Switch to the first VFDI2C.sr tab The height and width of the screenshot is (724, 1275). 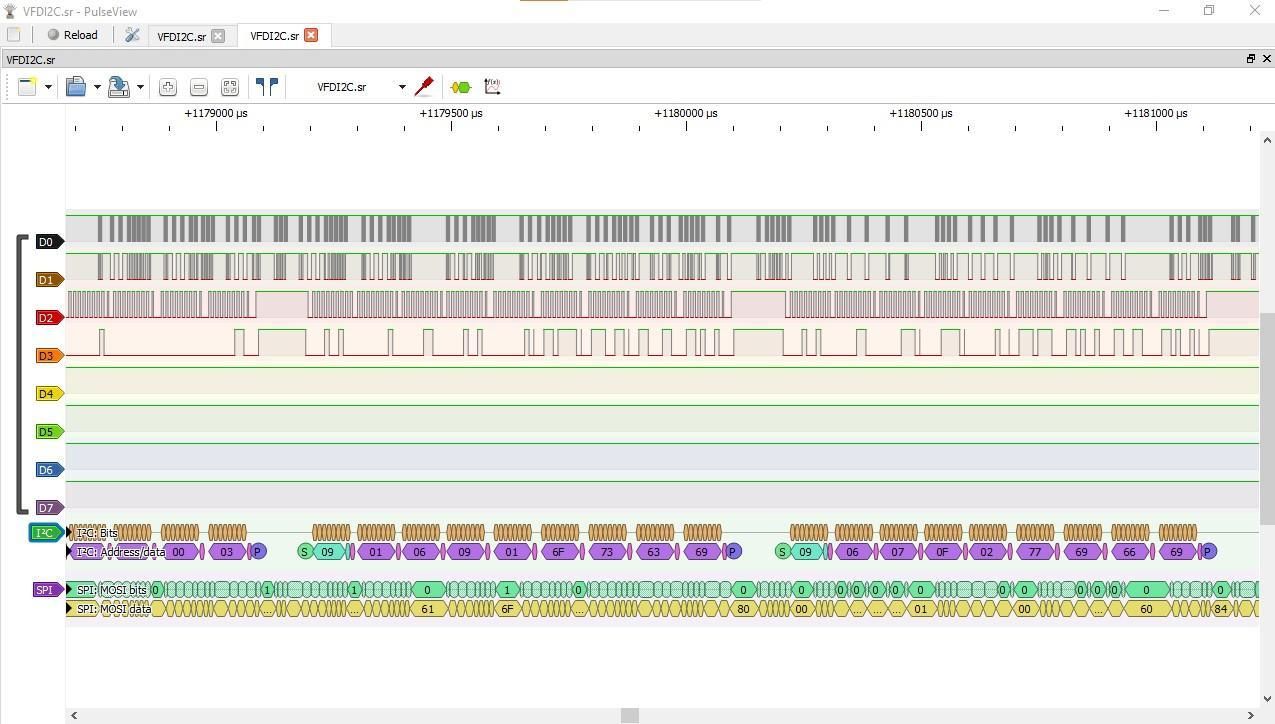[181, 36]
